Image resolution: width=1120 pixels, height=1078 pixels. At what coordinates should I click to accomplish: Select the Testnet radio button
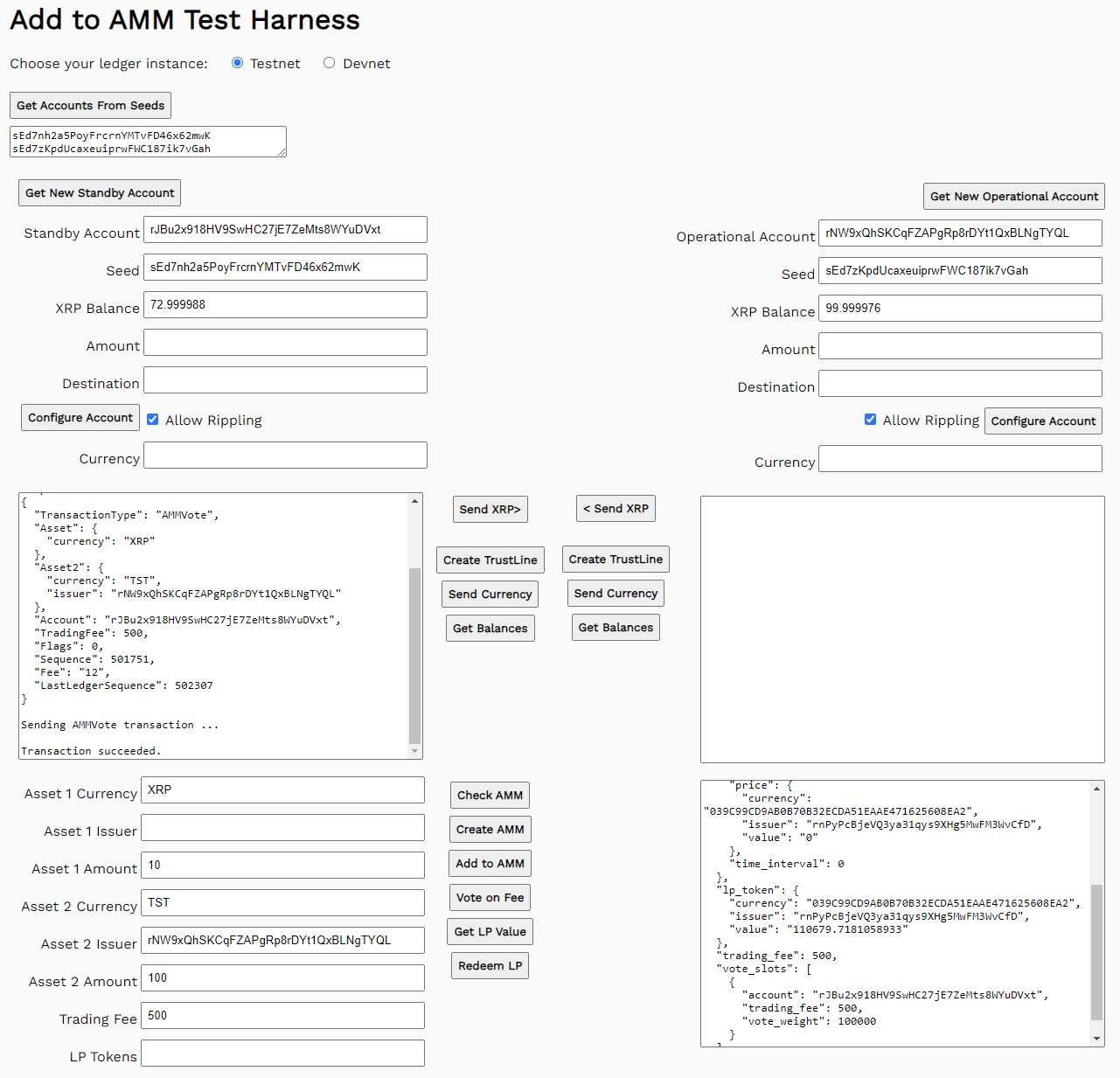coord(237,63)
